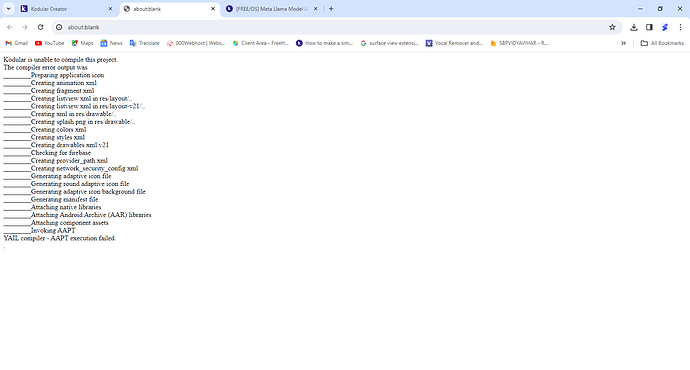Open the Chrome three-dot menu
Viewport: 690px width, 370px height.
[680, 27]
